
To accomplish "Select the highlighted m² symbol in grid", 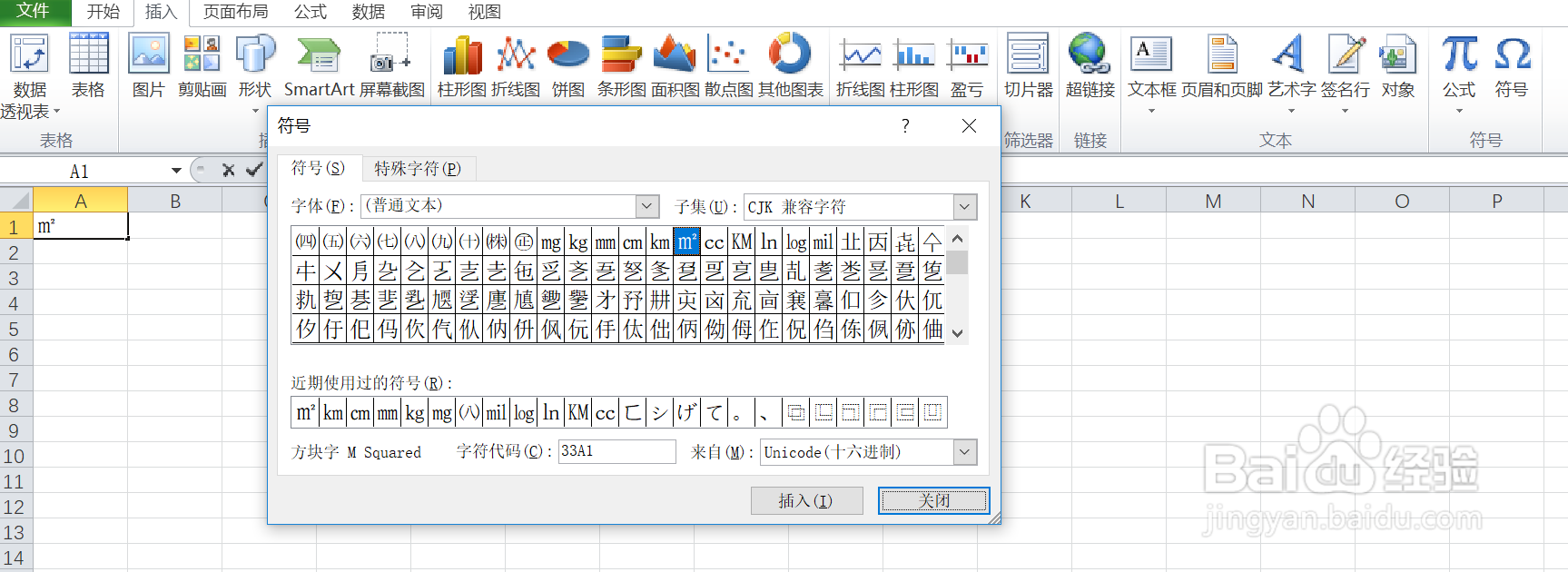I will click(687, 242).
